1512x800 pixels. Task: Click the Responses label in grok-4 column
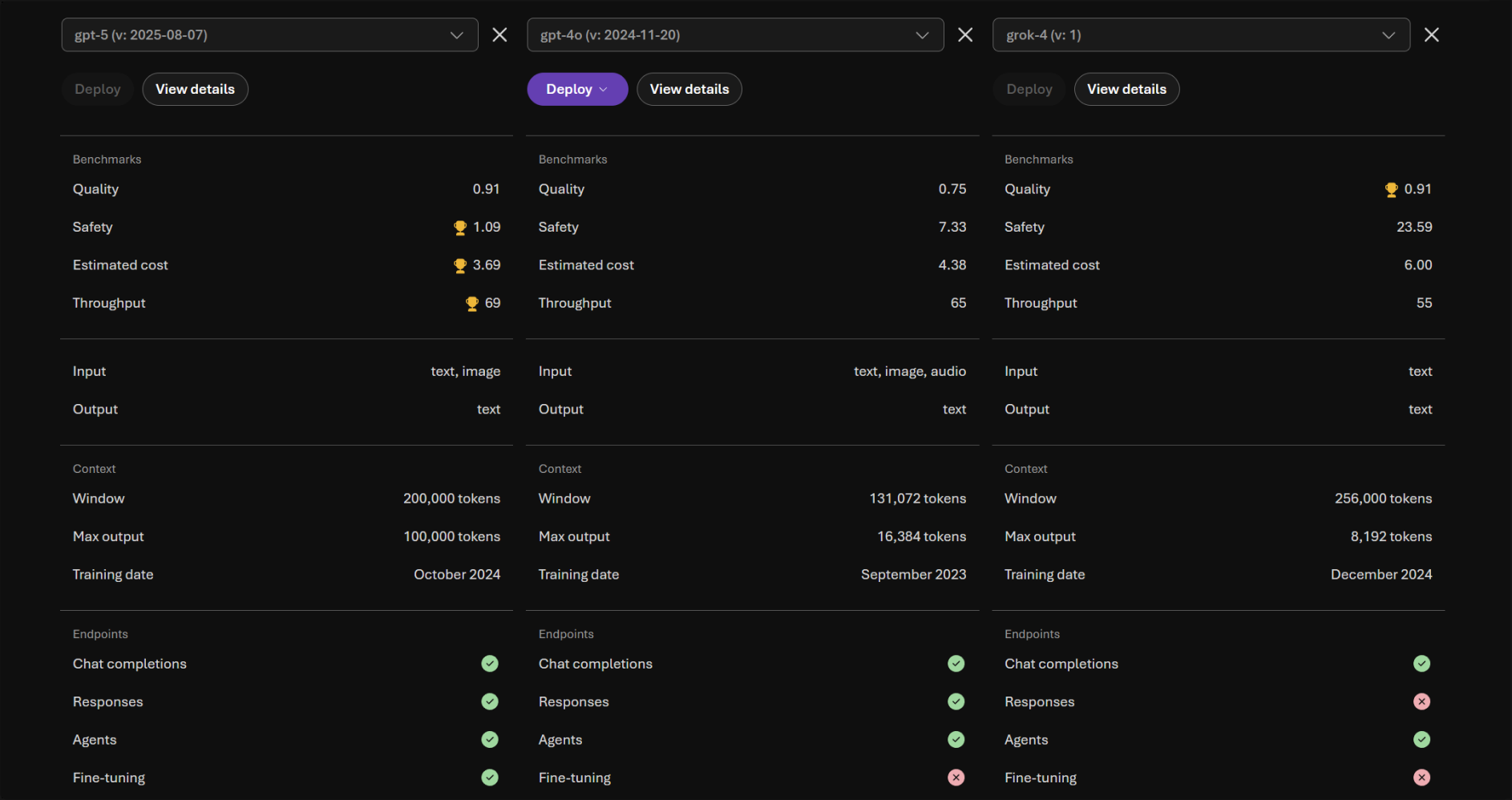[1040, 701]
